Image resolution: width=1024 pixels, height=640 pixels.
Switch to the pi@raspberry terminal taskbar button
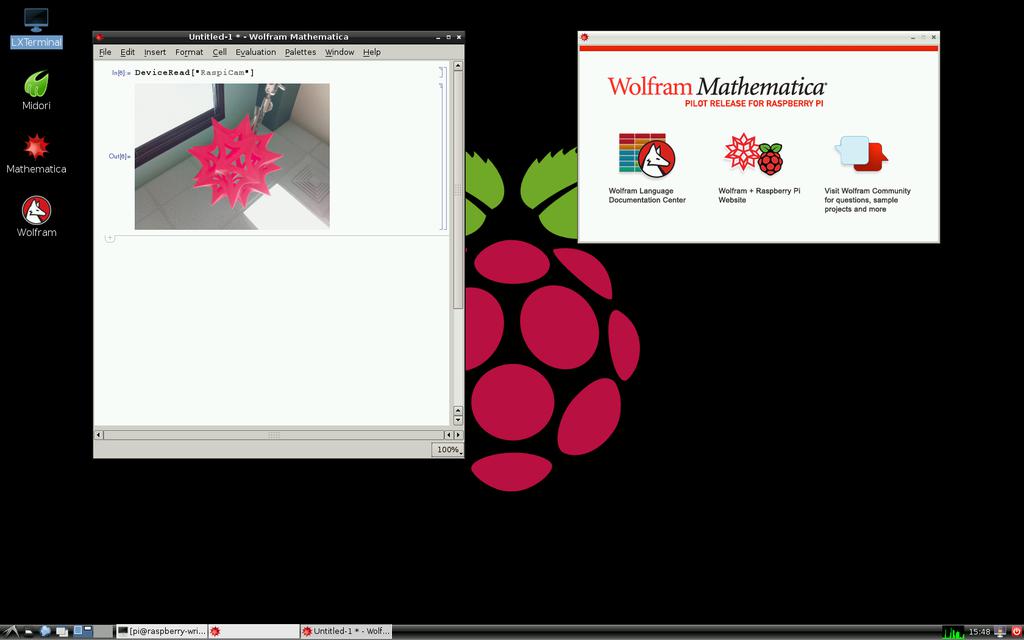pos(161,631)
